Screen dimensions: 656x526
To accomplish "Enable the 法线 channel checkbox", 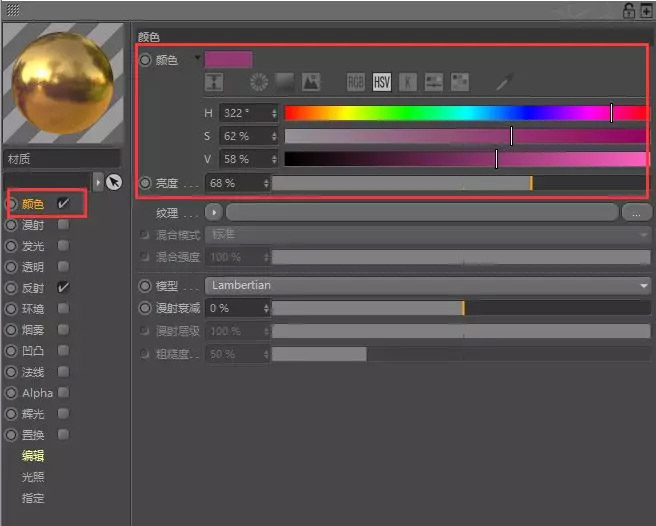I will pyautogui.click(x=63, y=372).
